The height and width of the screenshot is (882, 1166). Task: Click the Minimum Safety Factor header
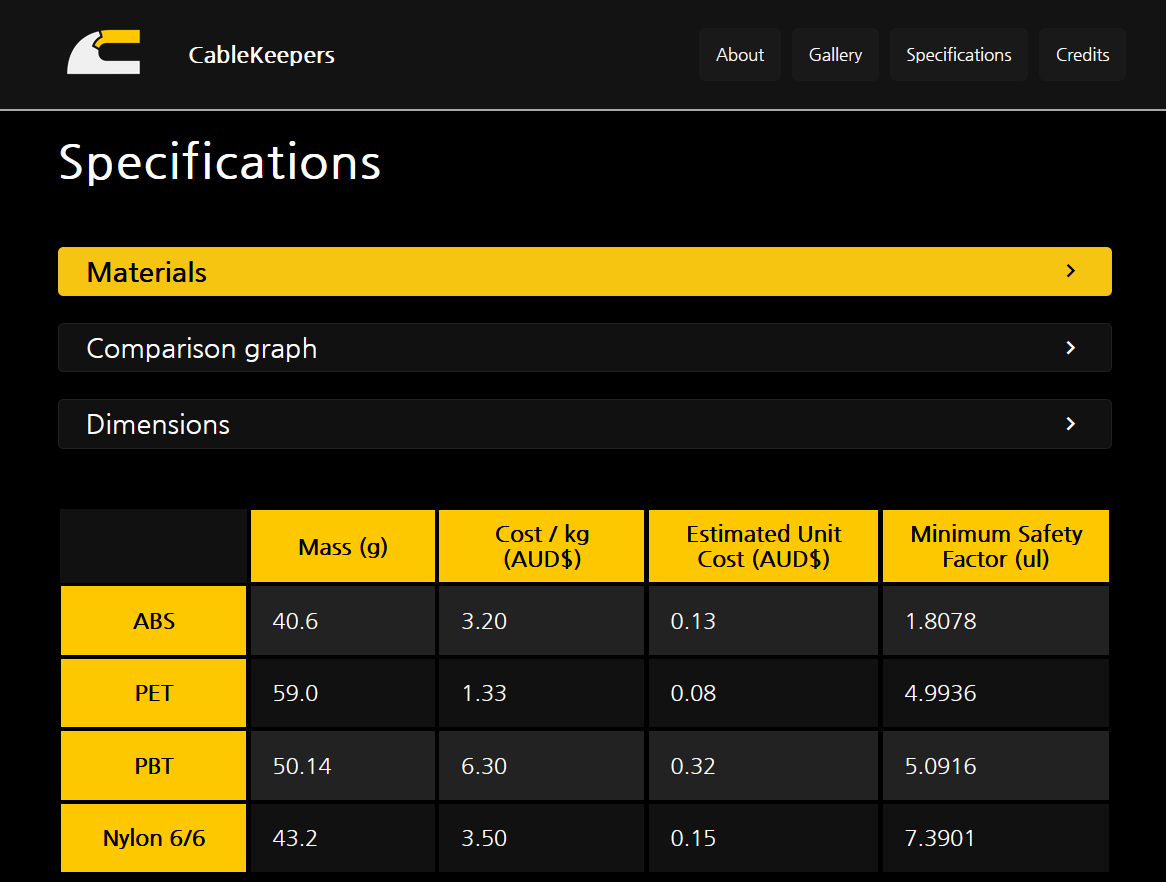pyautogui.click(x=995, y=547)
